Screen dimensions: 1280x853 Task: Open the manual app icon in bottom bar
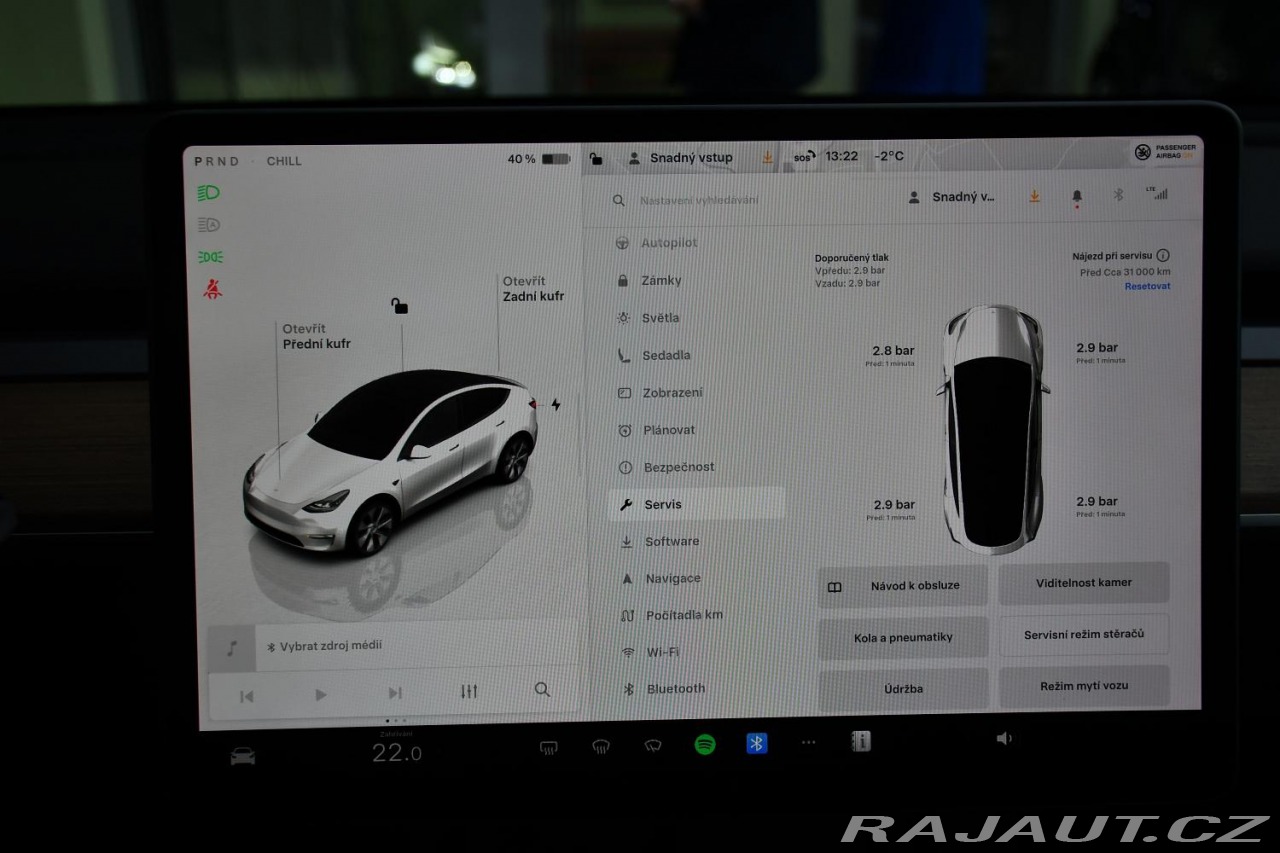(861, 741)
